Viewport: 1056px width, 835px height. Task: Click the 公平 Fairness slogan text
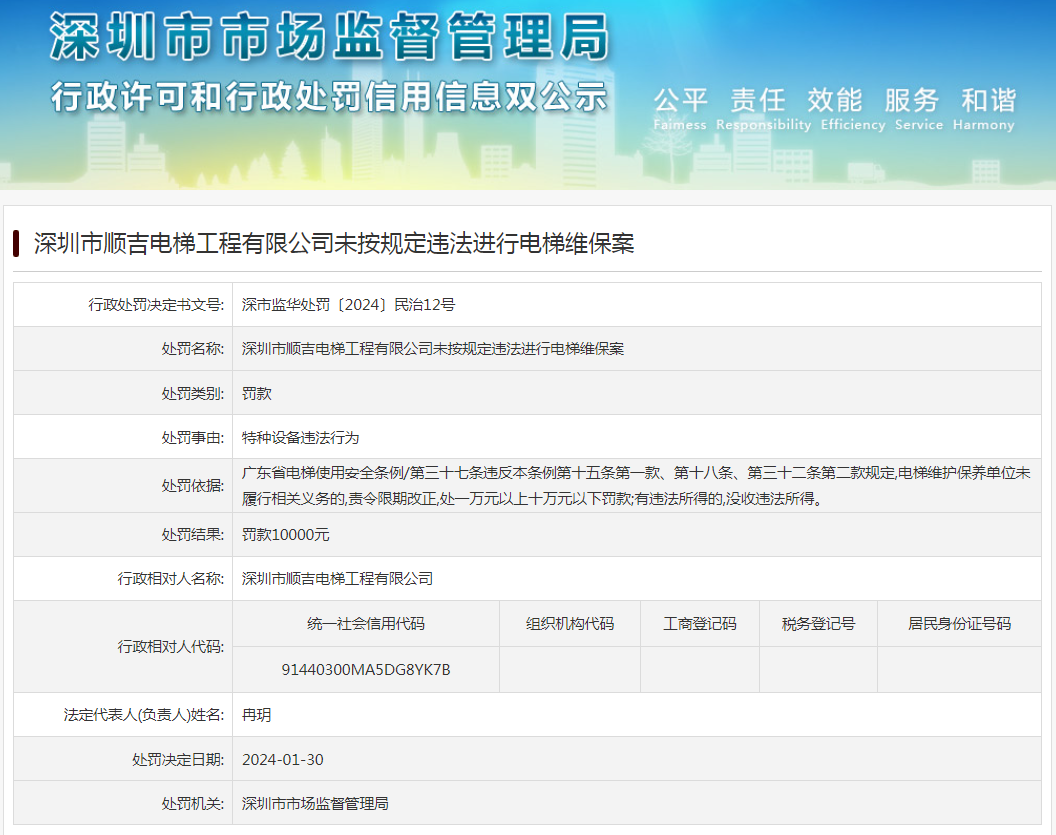680,109
